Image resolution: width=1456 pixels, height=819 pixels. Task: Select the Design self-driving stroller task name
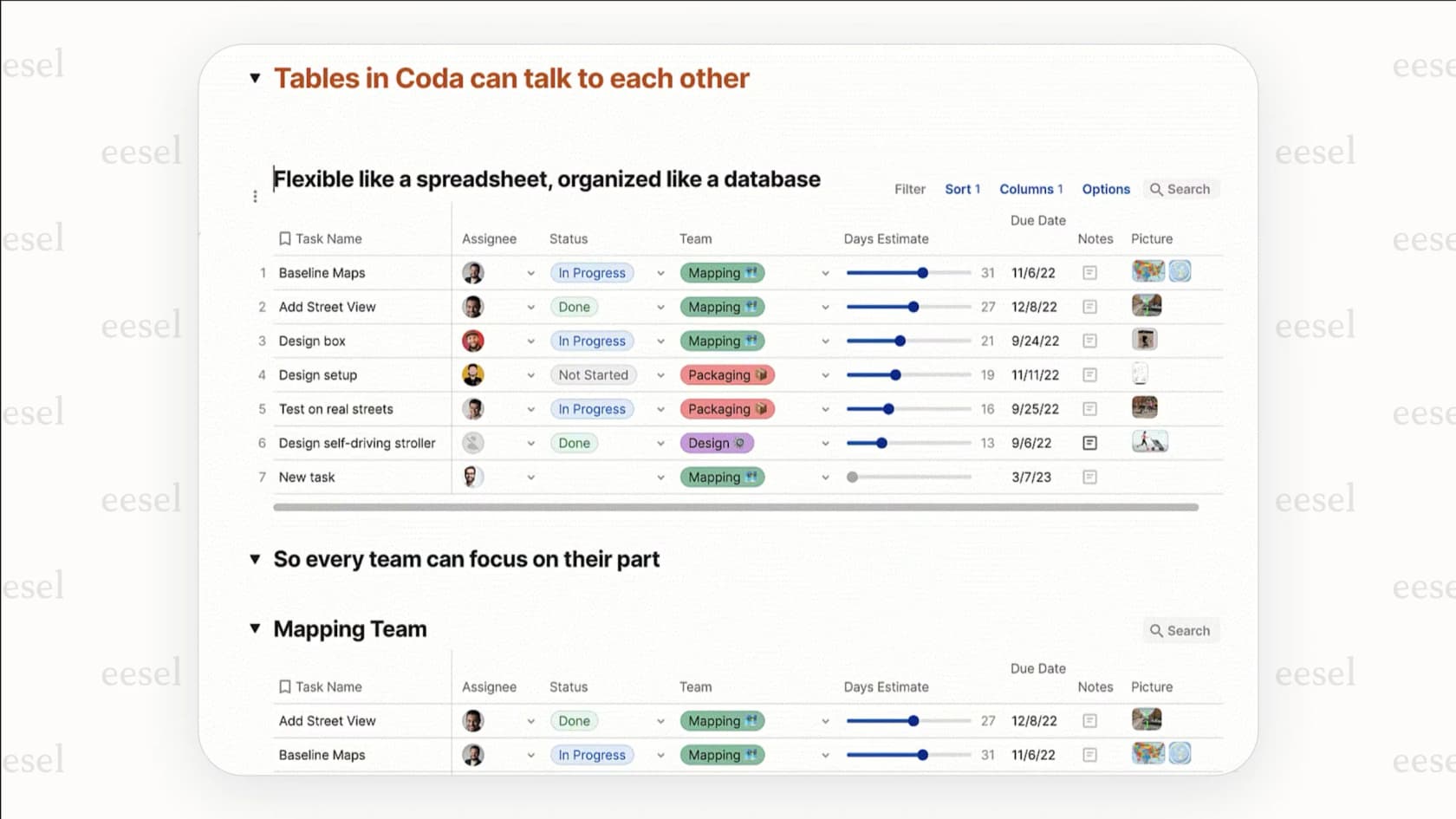click(357, 443)
